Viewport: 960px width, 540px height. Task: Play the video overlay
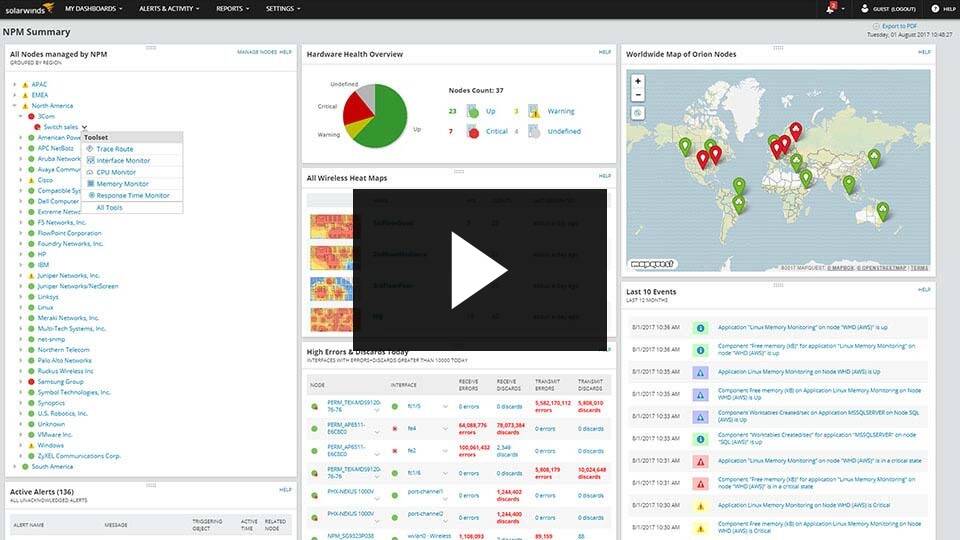coord(479,270)
